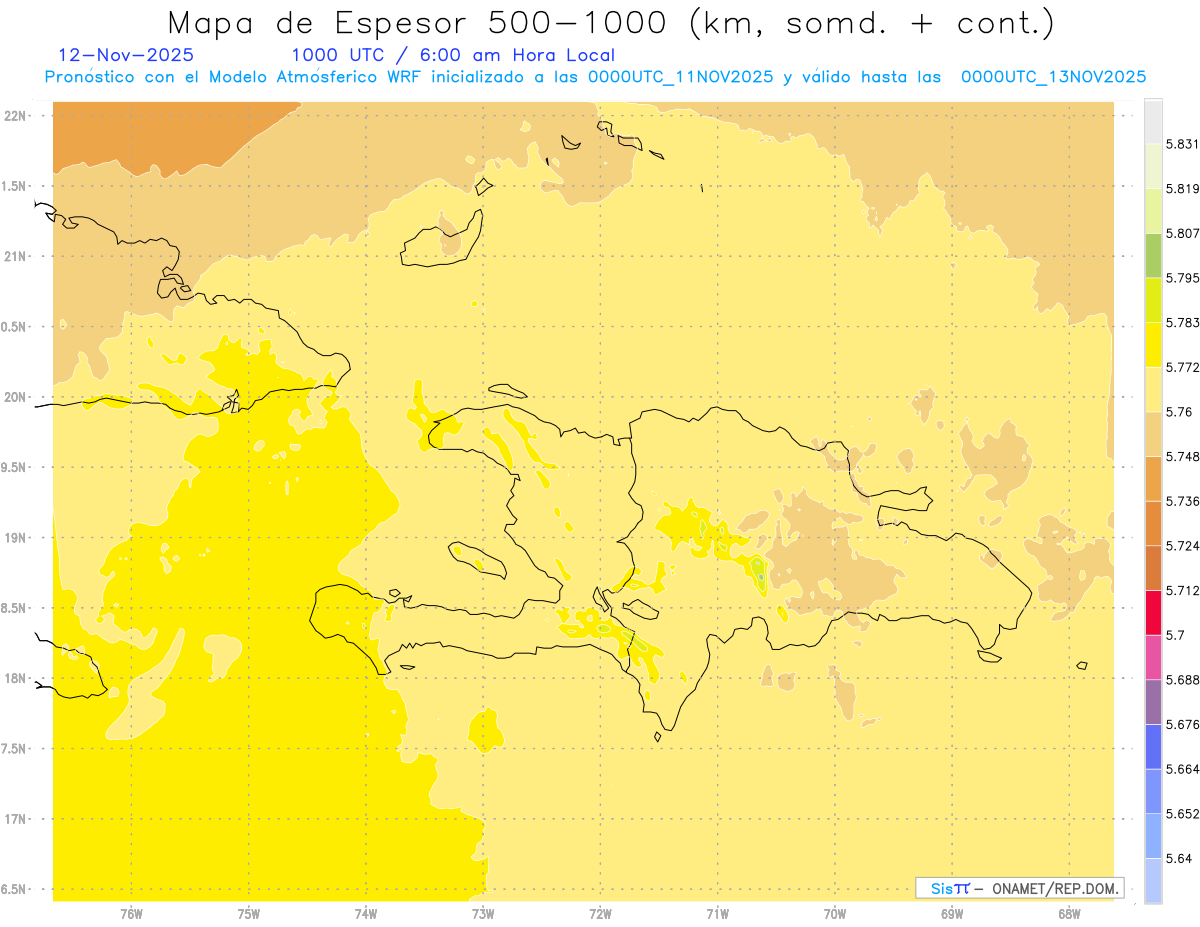Image resolution: width=1200 pixels, height=927 pixels.
Task: Click the legend value '5.688'
Action: (1182, 680)
